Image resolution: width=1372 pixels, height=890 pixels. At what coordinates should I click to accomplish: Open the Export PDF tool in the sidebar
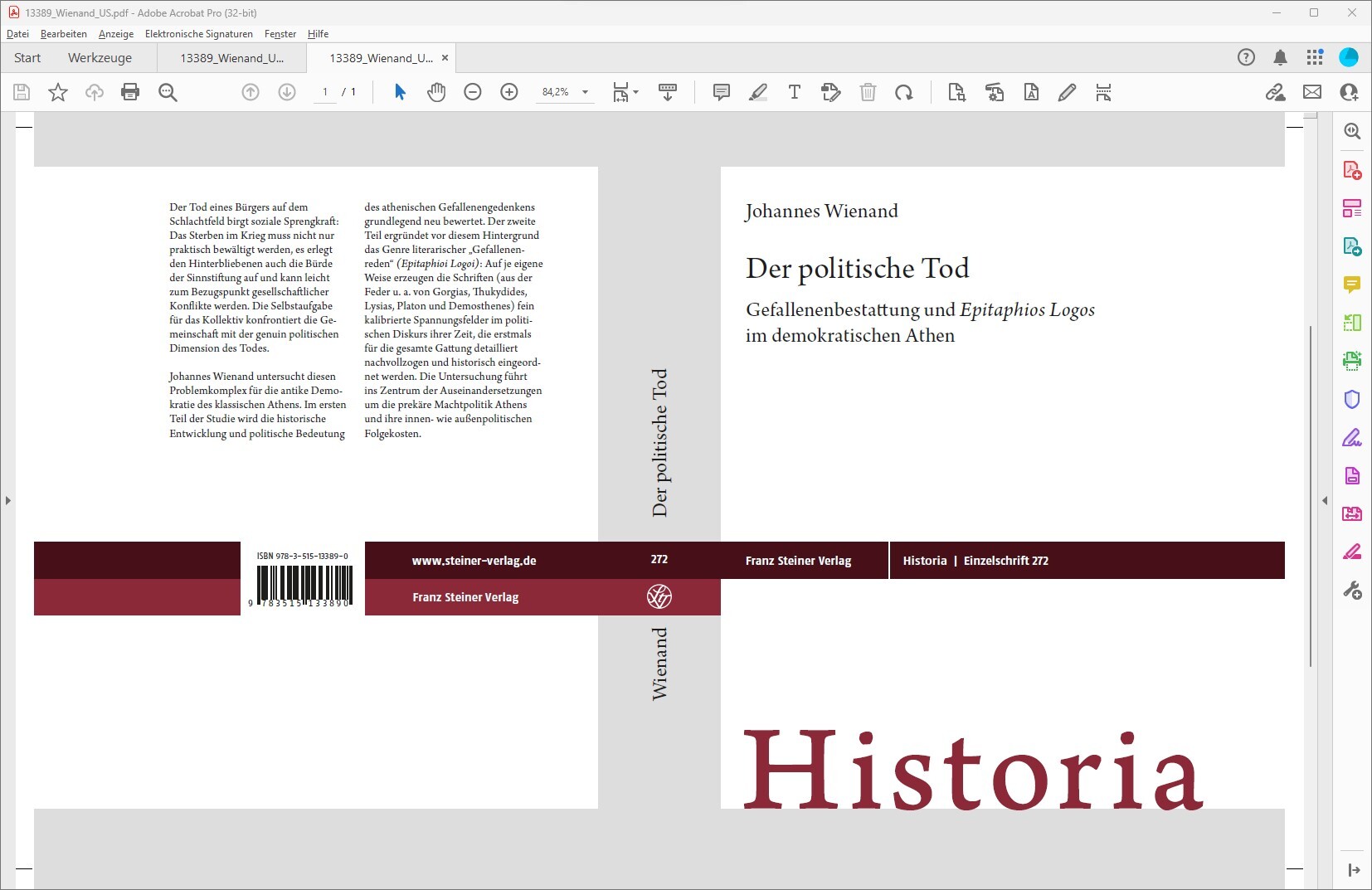[1352, 246]
